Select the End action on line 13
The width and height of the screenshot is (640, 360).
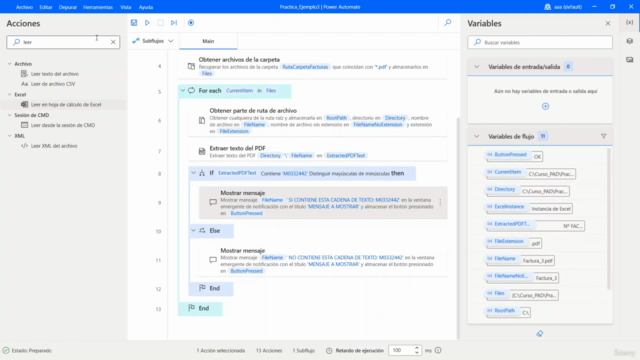(x=200, y=308)
